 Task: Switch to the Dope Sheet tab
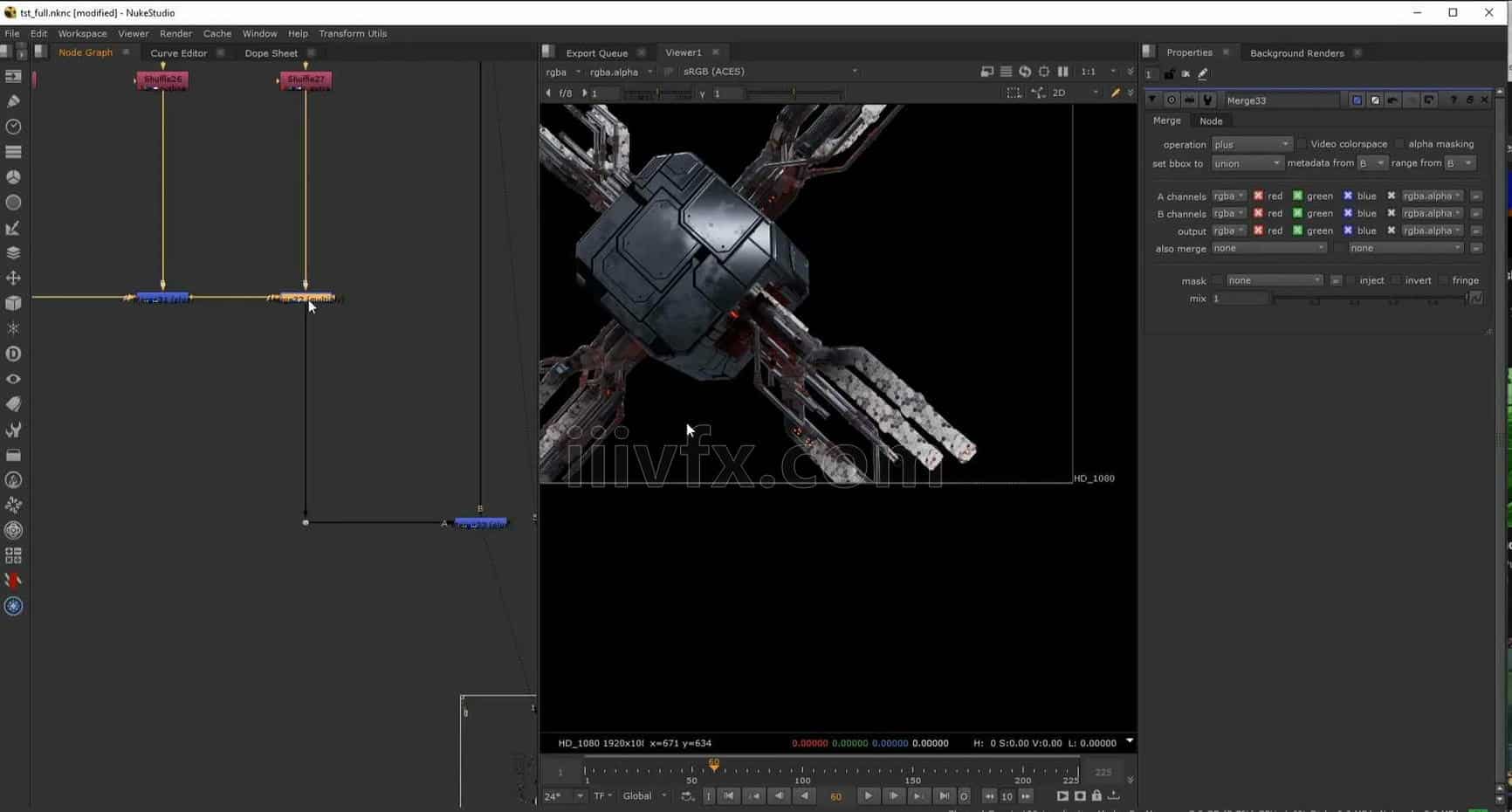[271, 52]
